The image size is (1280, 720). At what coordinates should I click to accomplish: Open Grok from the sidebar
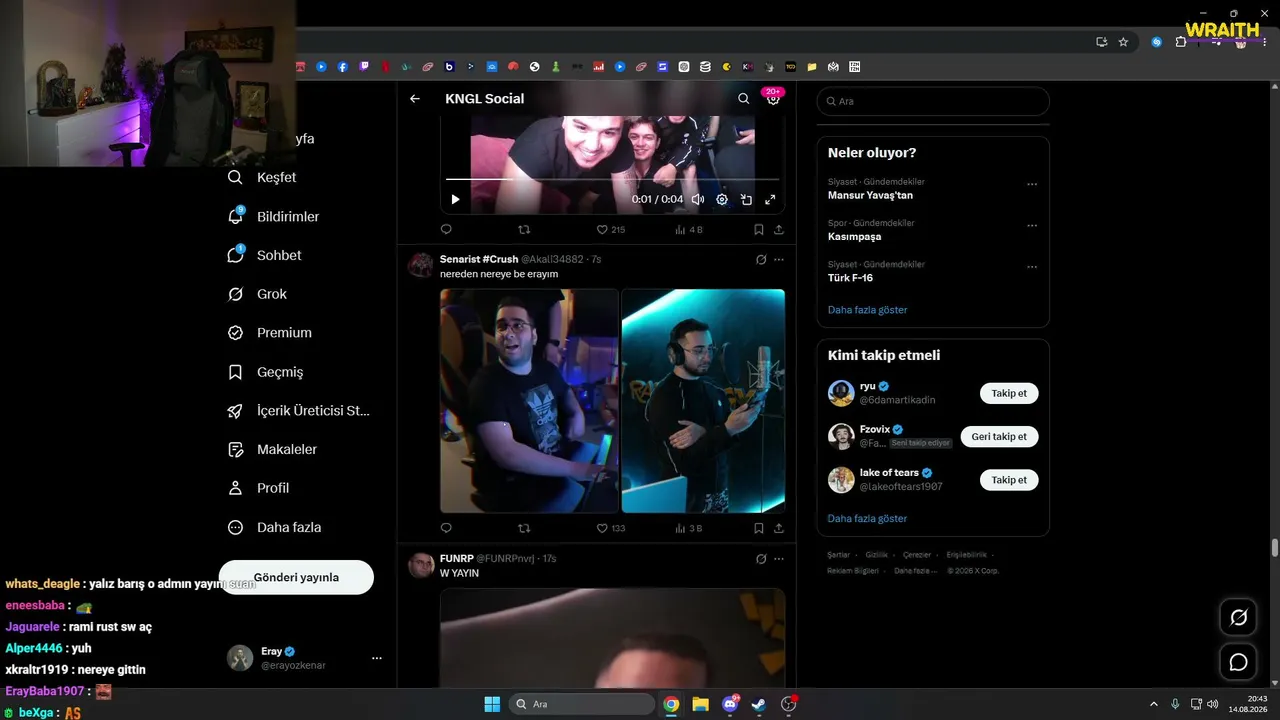(258, 294)
